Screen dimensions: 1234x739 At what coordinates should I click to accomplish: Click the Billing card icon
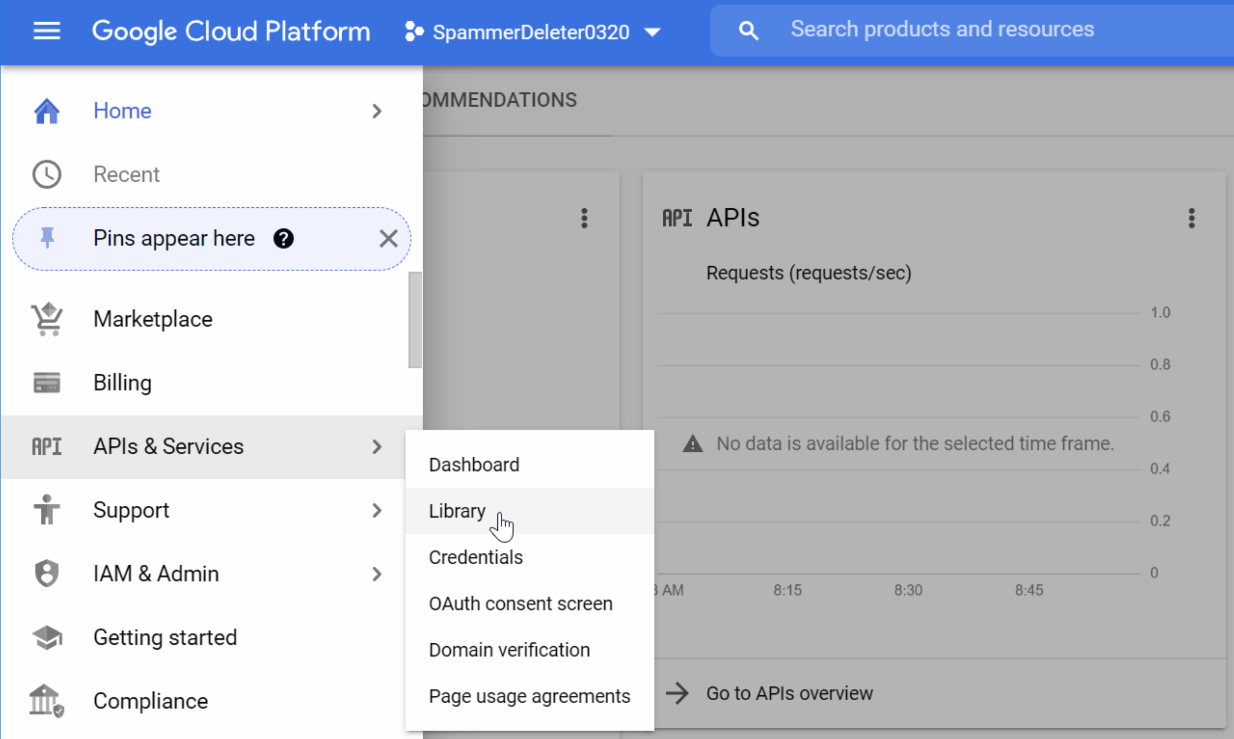pos(47,383)
